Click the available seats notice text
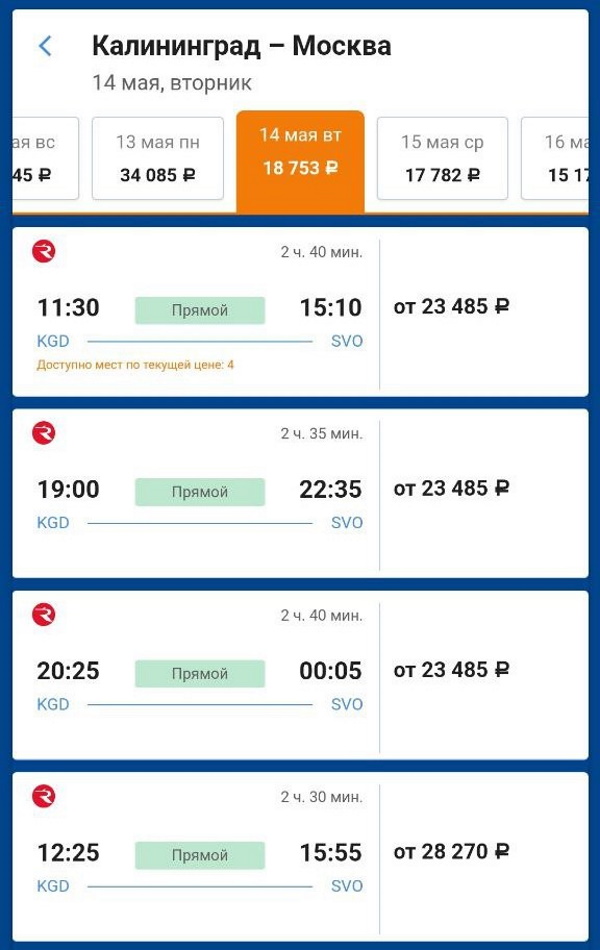The image size is (600, 950). tap(135, 365)
